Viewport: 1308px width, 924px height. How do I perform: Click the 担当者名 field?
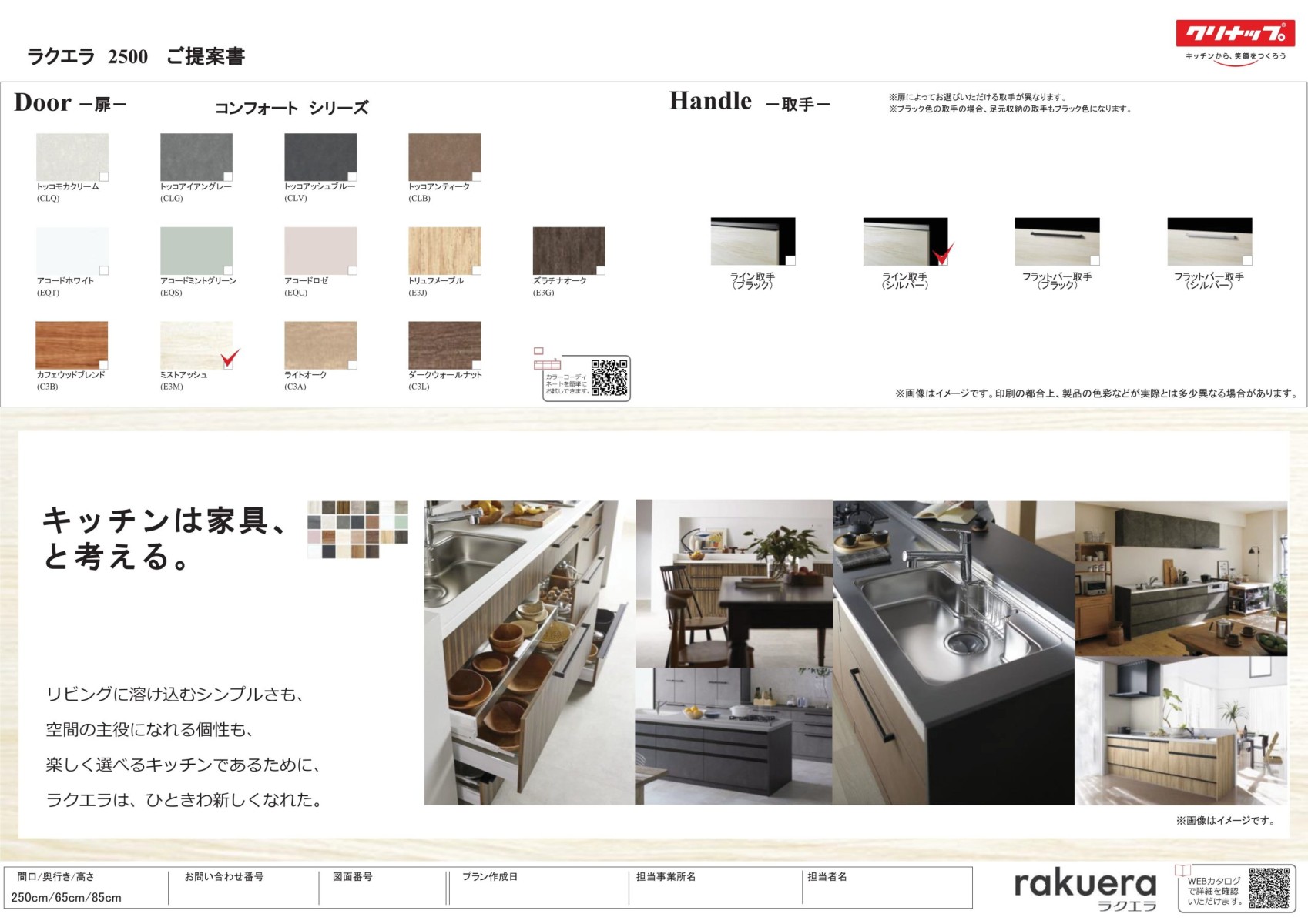point(887,888)
